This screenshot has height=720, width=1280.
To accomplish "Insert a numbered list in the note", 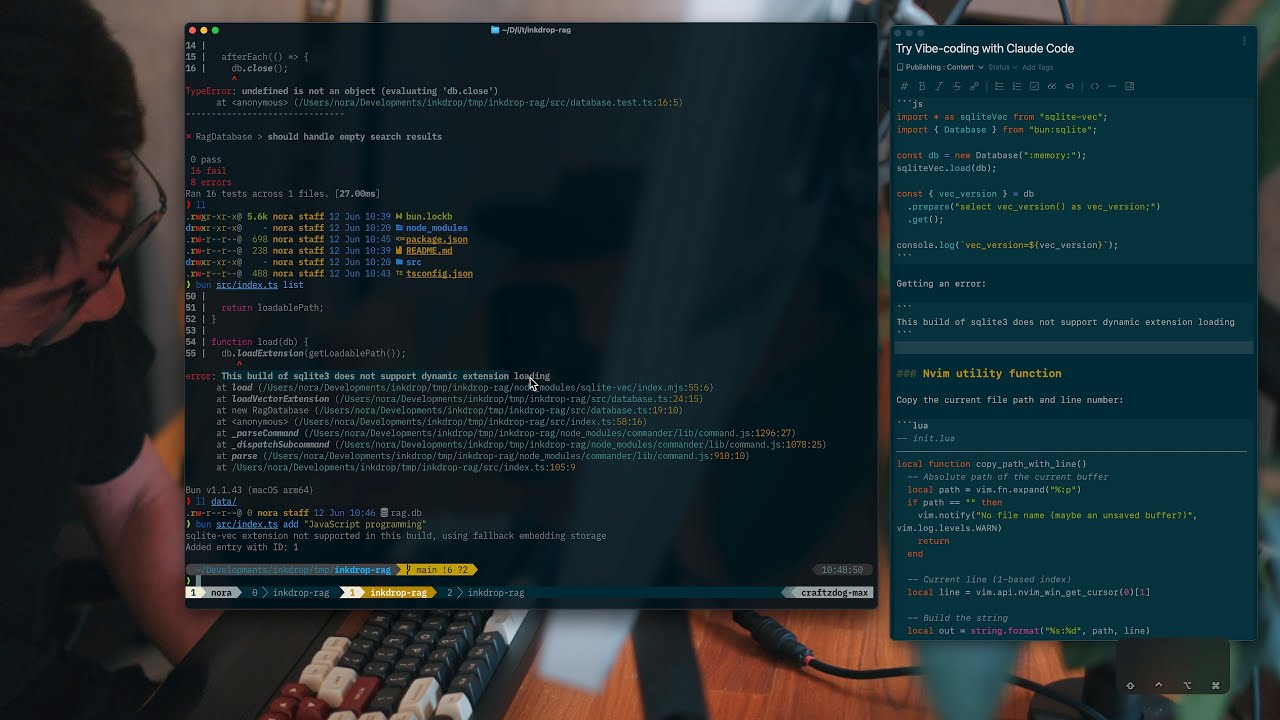I will (x=1017, y=86).
